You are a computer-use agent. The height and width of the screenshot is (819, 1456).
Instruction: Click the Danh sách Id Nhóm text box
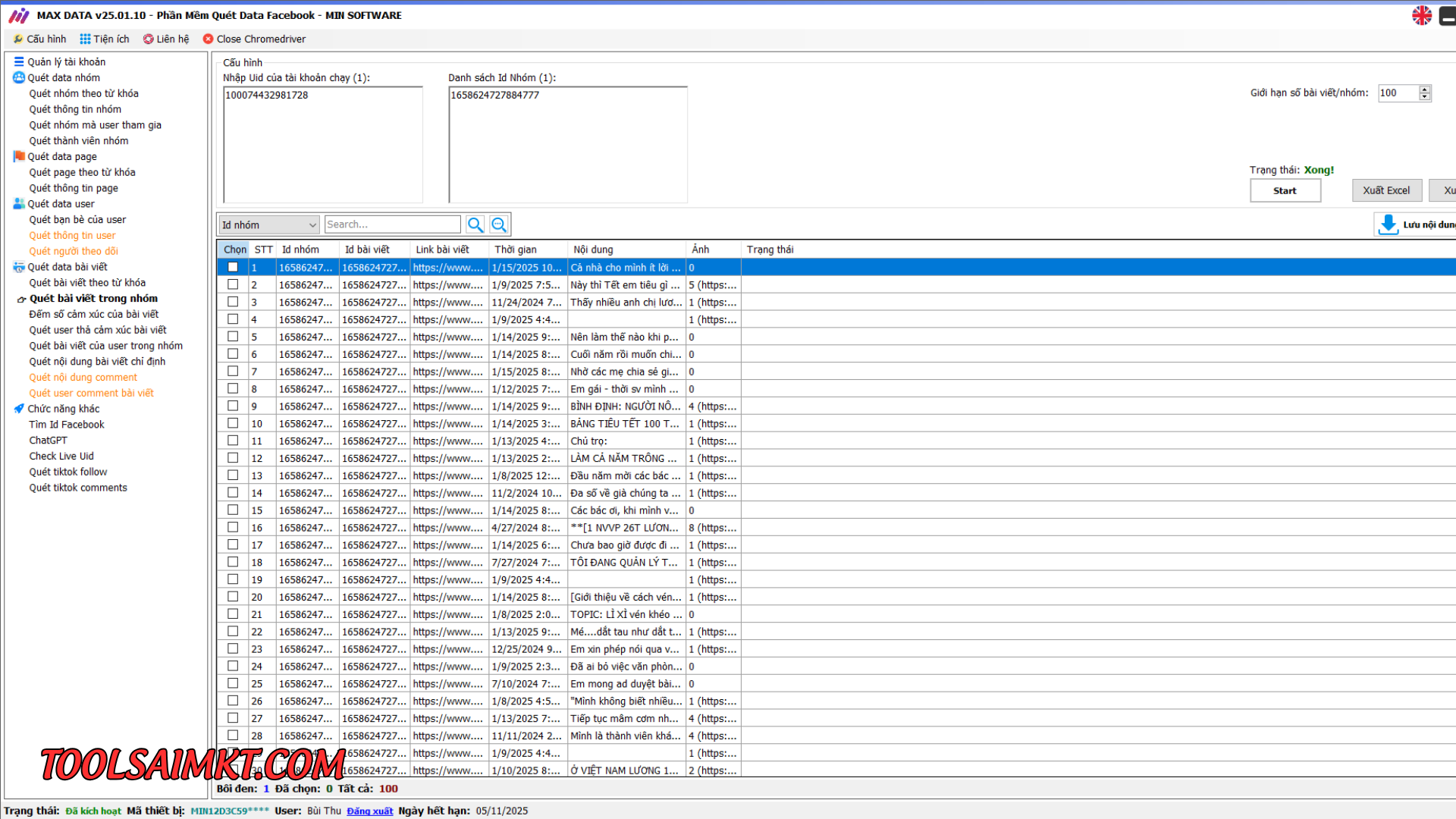[567, 144]
